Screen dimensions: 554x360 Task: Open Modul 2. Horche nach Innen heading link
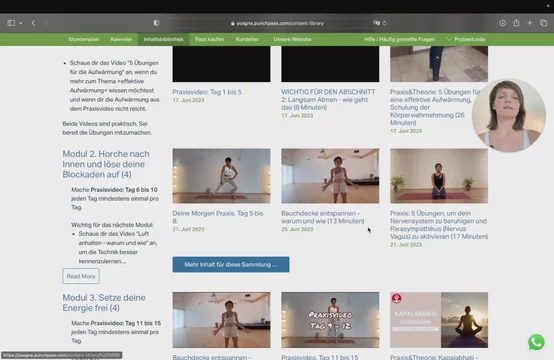[x=106, y=164]
